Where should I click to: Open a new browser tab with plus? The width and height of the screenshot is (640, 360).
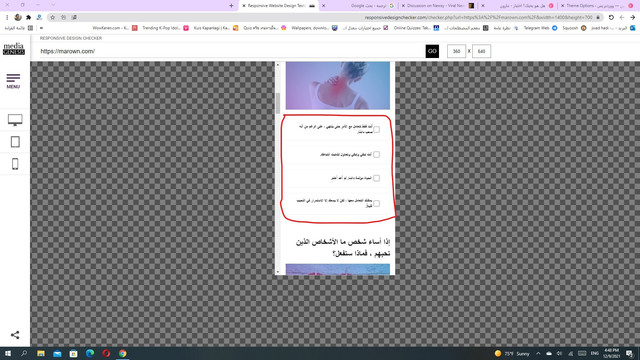pyautogui.click(x=231, y=6)
